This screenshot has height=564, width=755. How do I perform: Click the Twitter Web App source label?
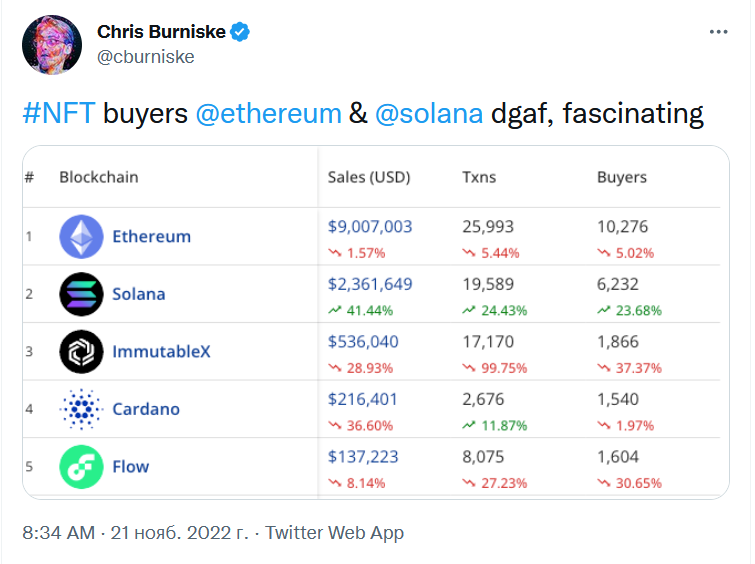click(x=334, y=532)
